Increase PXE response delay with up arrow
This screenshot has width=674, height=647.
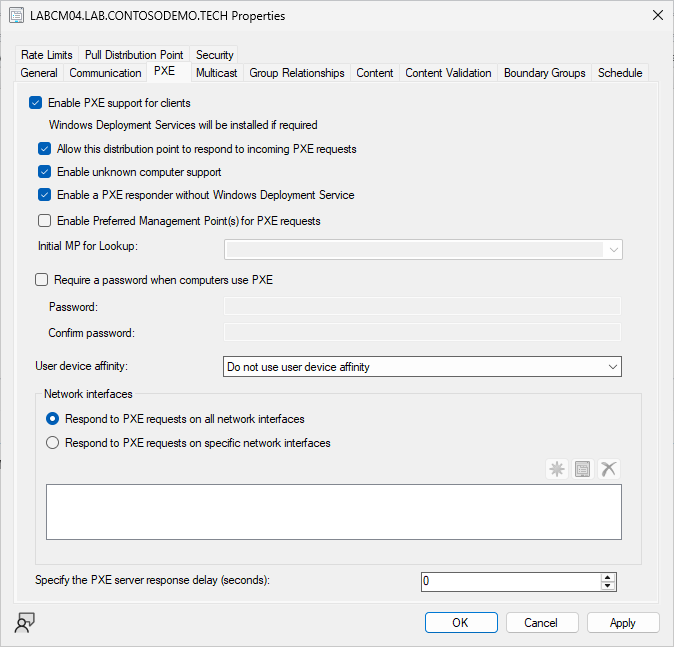click(x=607, y=578)
